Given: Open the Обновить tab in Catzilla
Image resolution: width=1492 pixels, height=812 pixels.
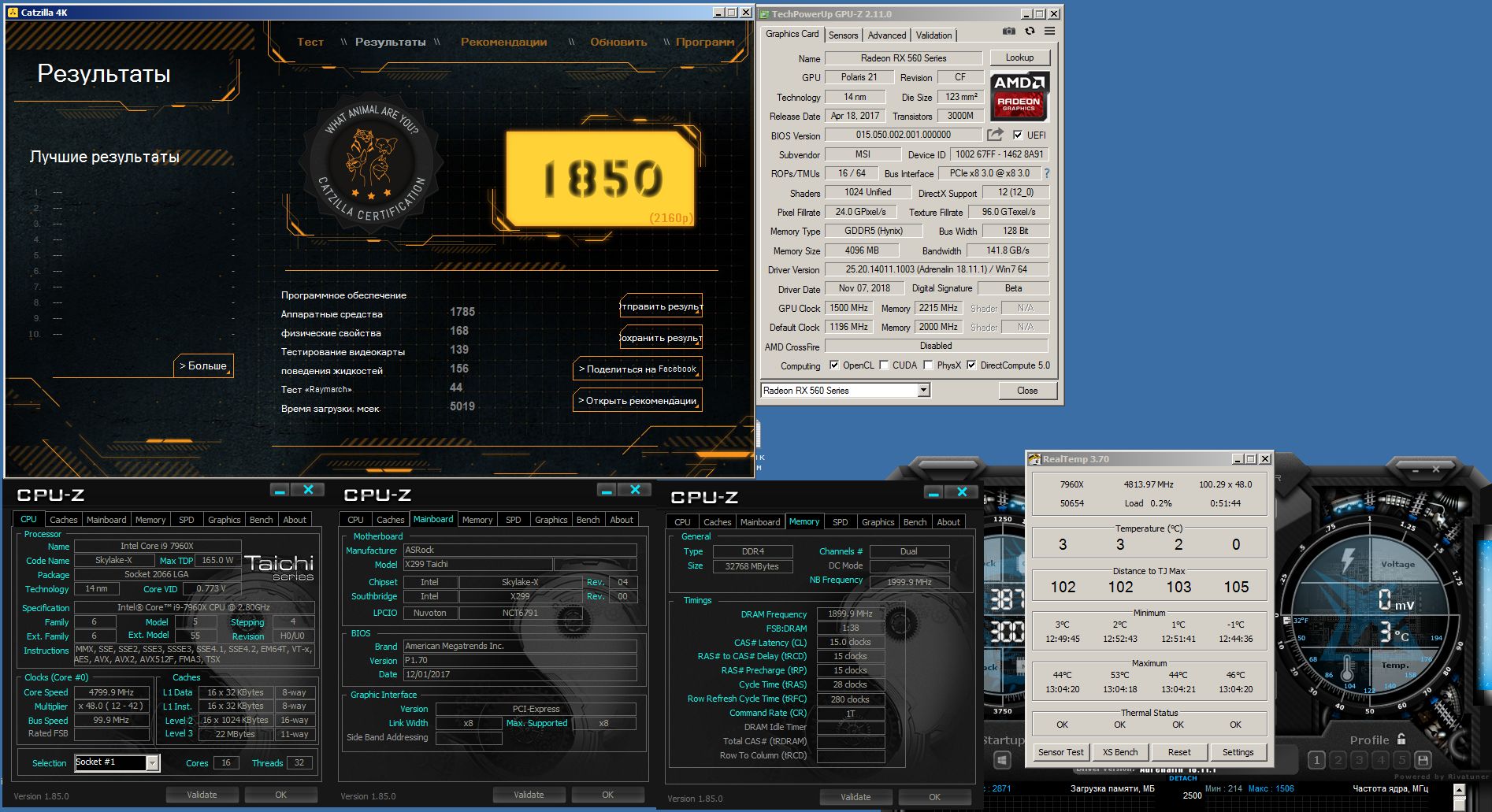Looking at the screenshot, I should pos(618,42).
